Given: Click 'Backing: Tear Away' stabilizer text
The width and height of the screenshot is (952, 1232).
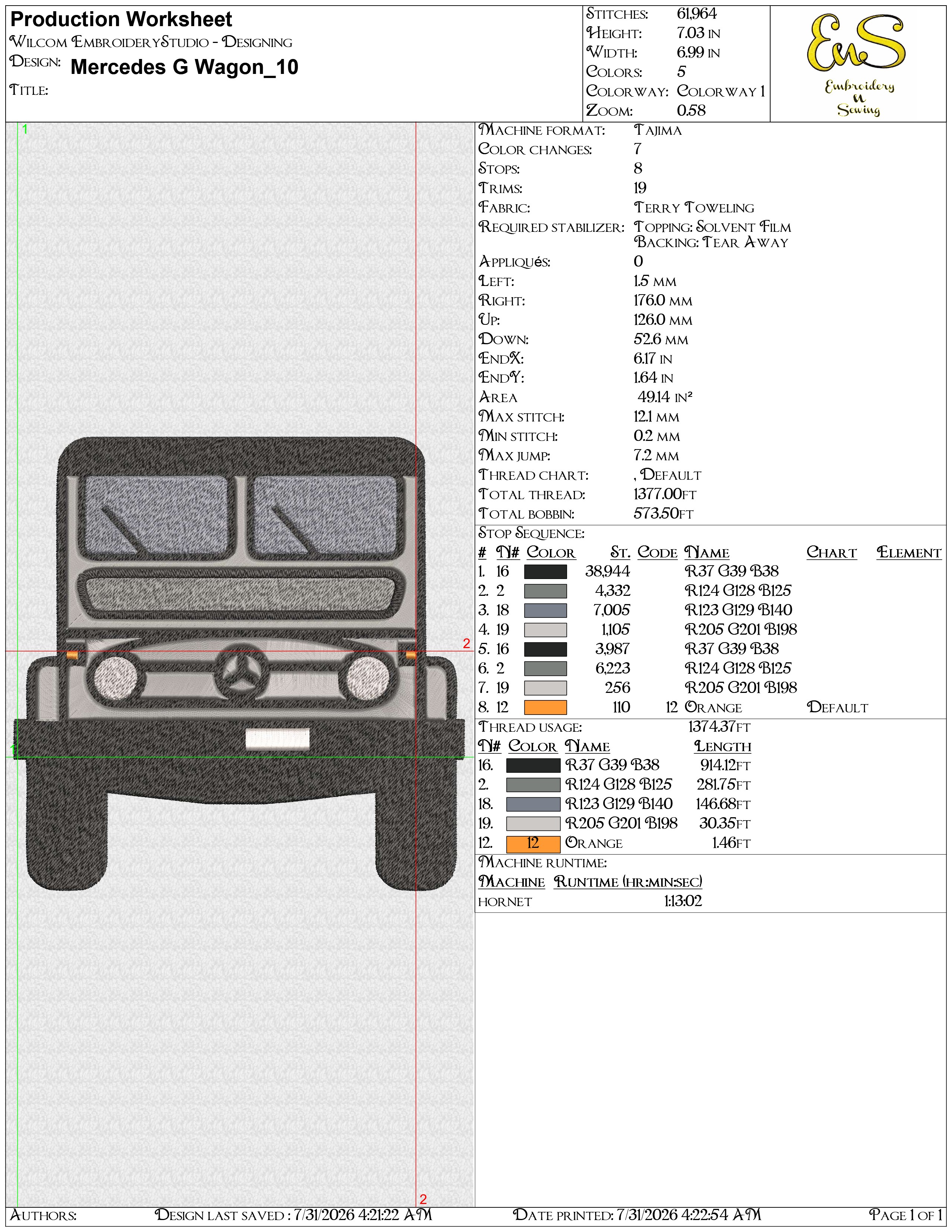Looking at the screenshot, I should [711, 243].
